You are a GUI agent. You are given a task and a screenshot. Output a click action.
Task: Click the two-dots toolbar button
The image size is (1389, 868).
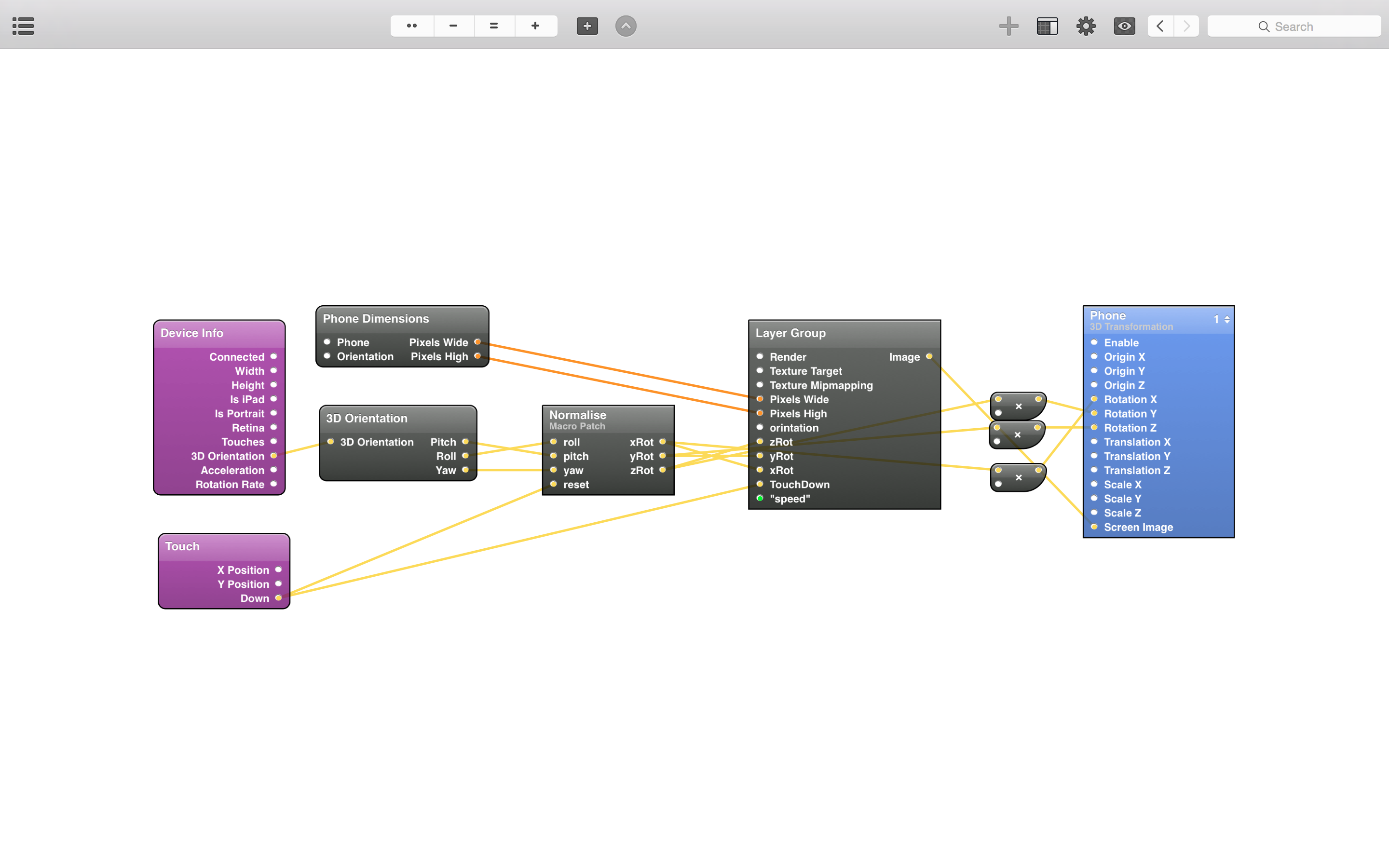pyautogui.click(x=412, y=26)
